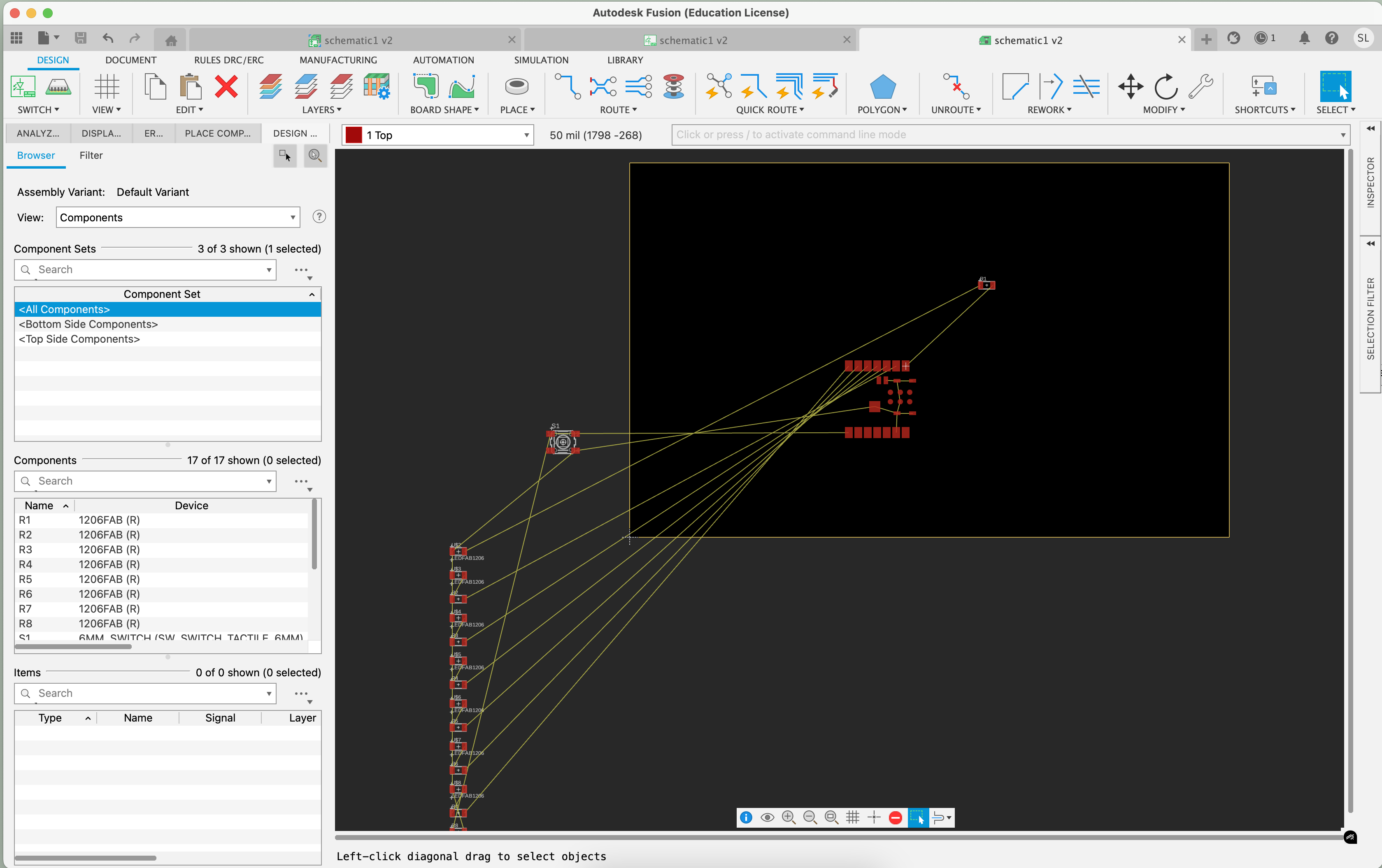This screenshot has height=868, width=1382.
Task: Click the command line input field
Action: pyautogui.click(x=1010, y=135)
